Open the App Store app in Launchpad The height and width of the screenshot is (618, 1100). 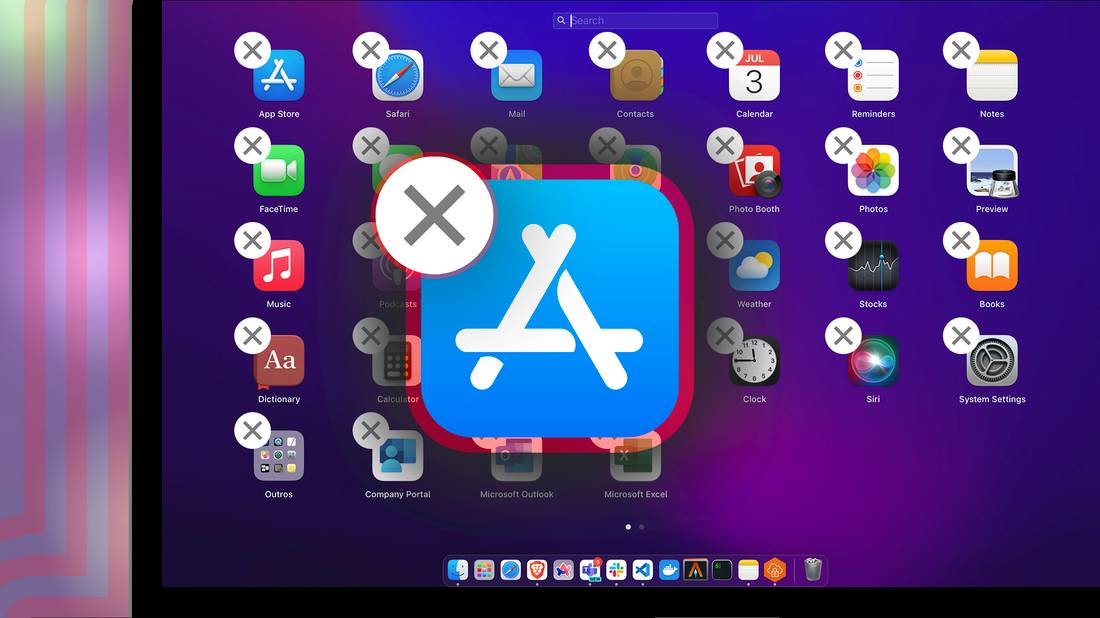[x=279, y=76]
